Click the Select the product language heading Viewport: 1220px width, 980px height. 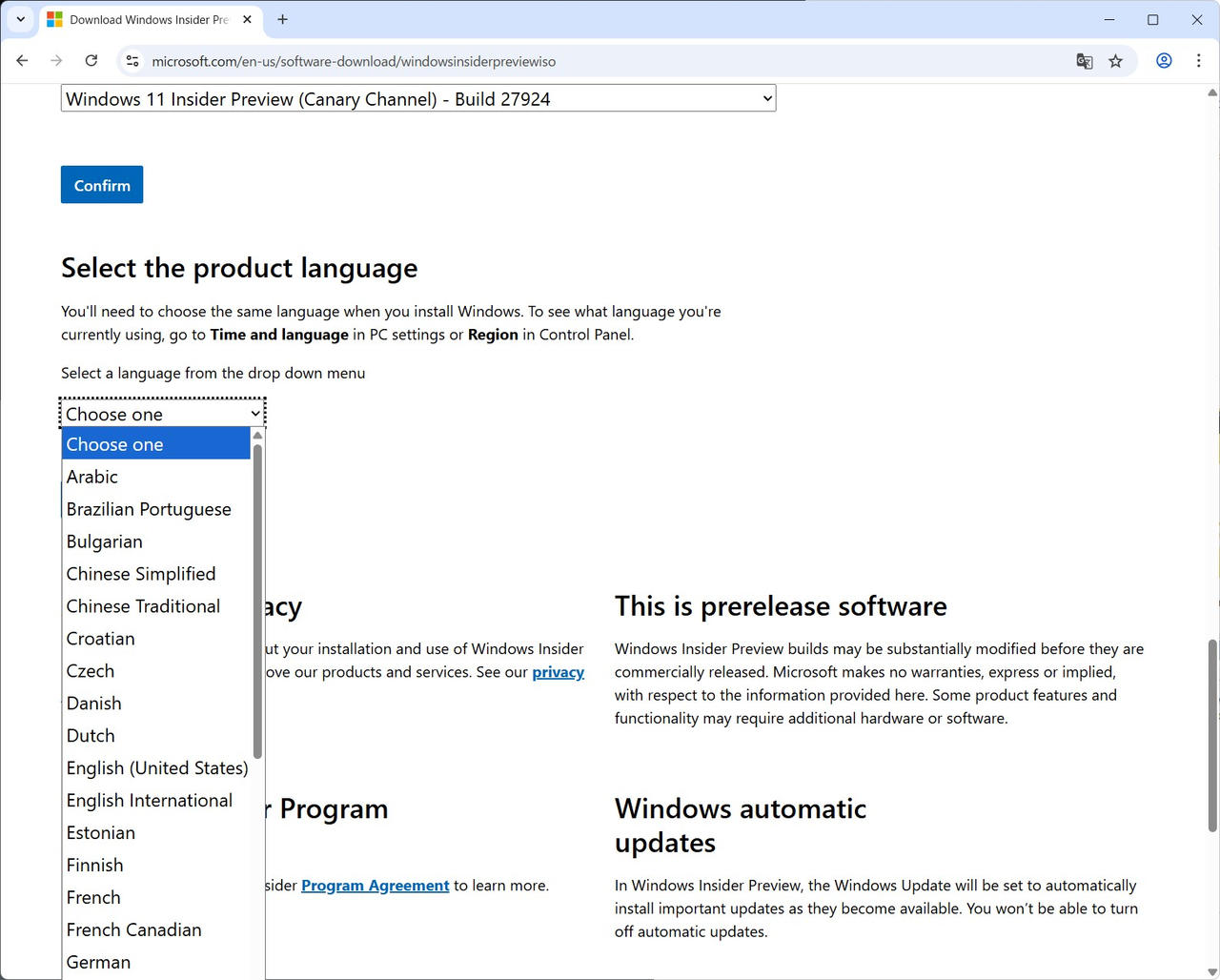click(x=239, y=268)
